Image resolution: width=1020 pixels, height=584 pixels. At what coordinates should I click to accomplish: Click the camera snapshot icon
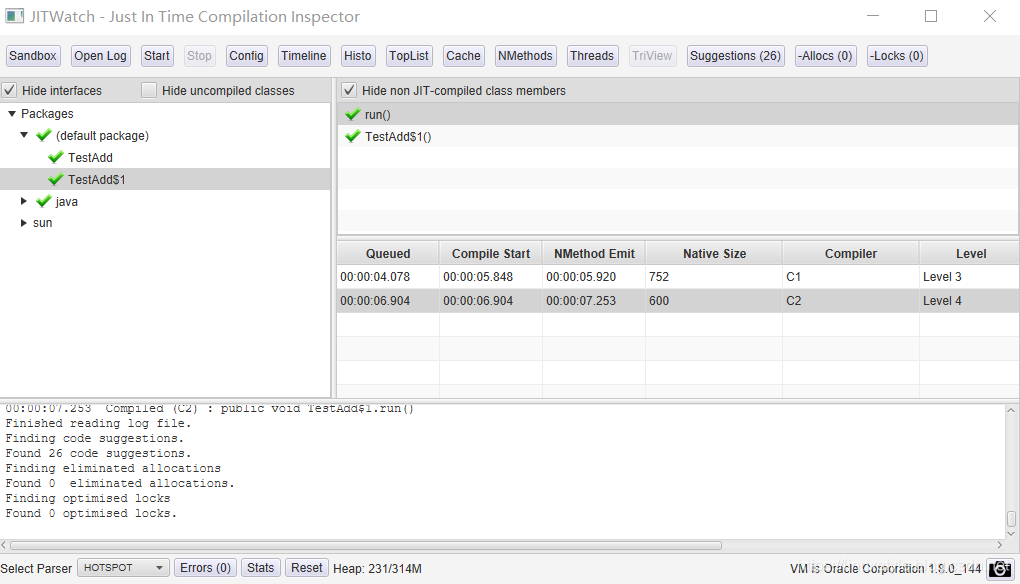click(x=1000, y=568)
